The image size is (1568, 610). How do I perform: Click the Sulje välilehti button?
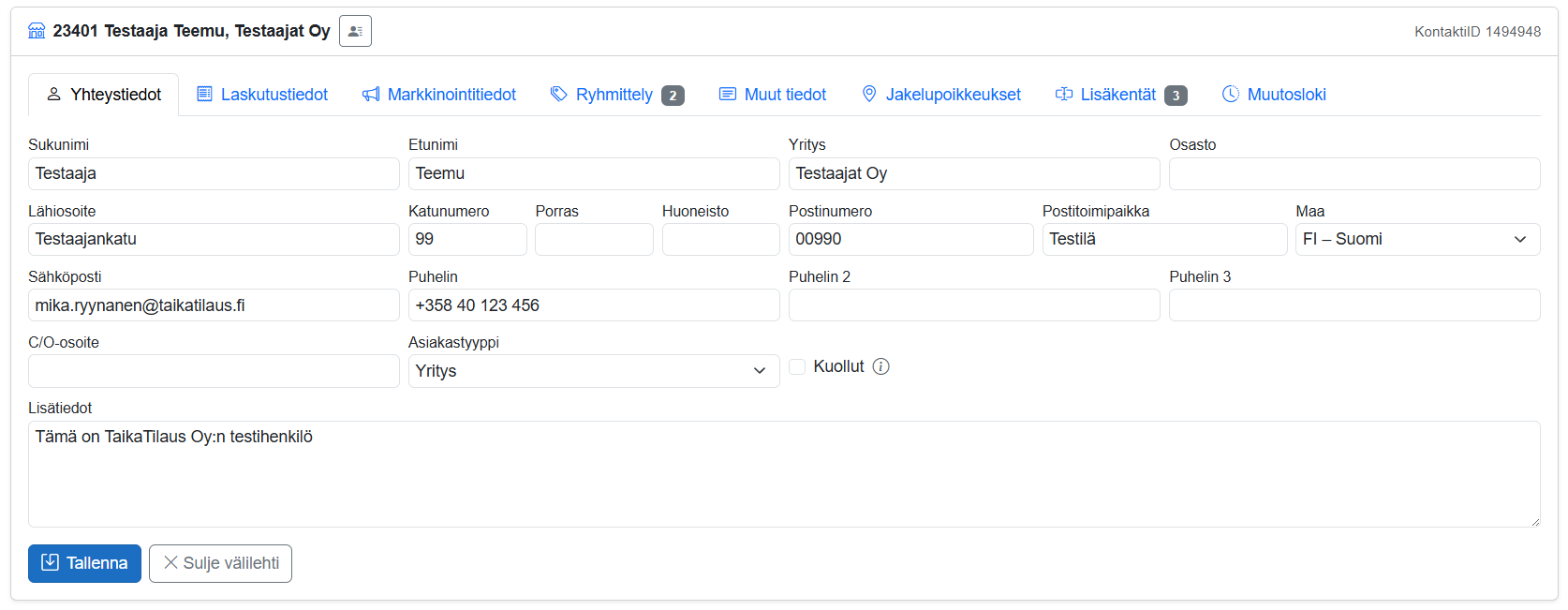(220, 563)
